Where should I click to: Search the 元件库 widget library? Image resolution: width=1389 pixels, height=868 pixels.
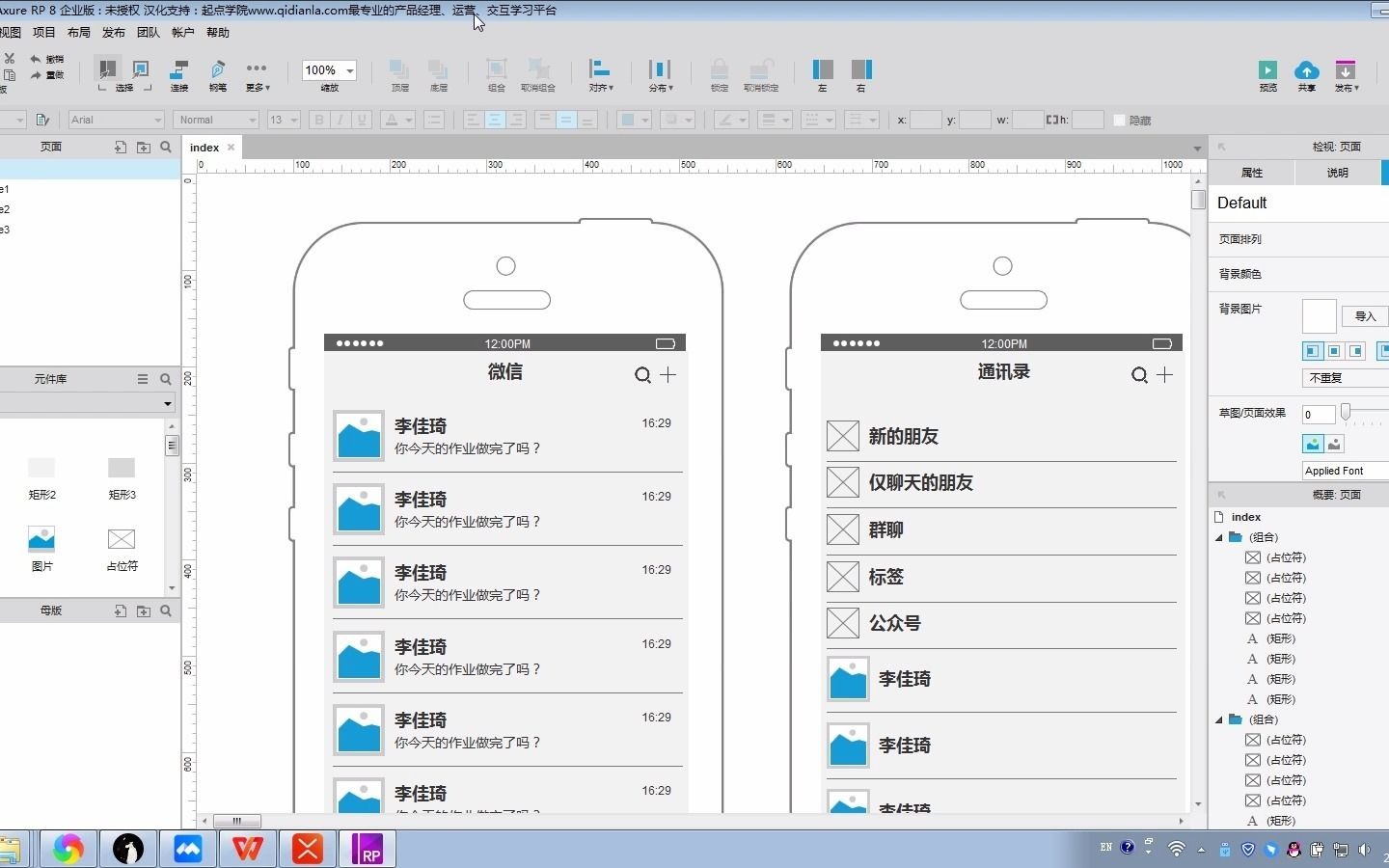166,379
